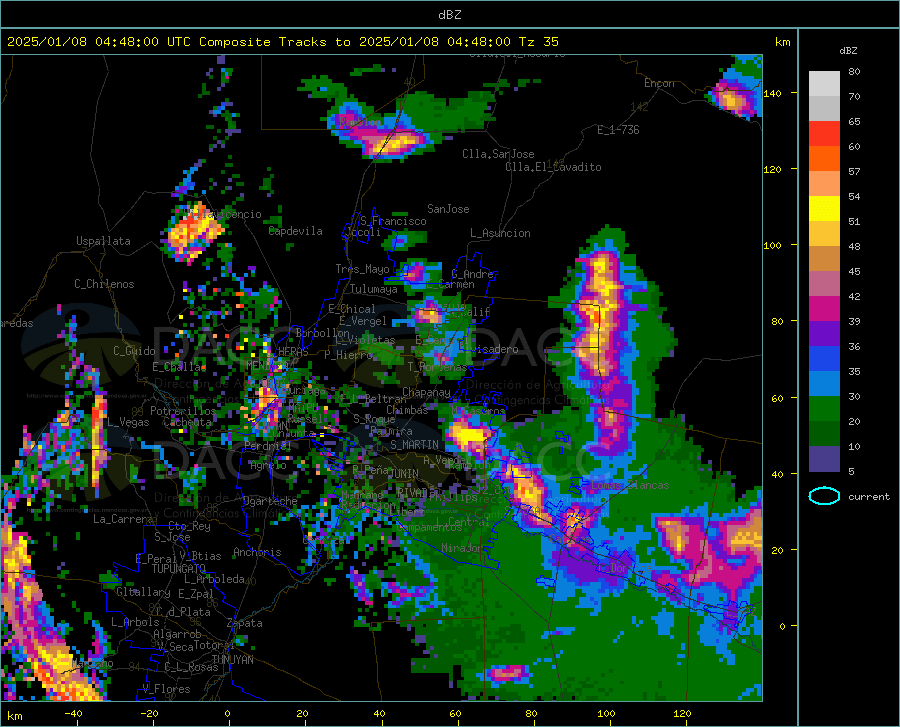Click the light blue 30-35 dBZ swatch
Viewport: 900px width, 727px height.
tap(824, 383)
